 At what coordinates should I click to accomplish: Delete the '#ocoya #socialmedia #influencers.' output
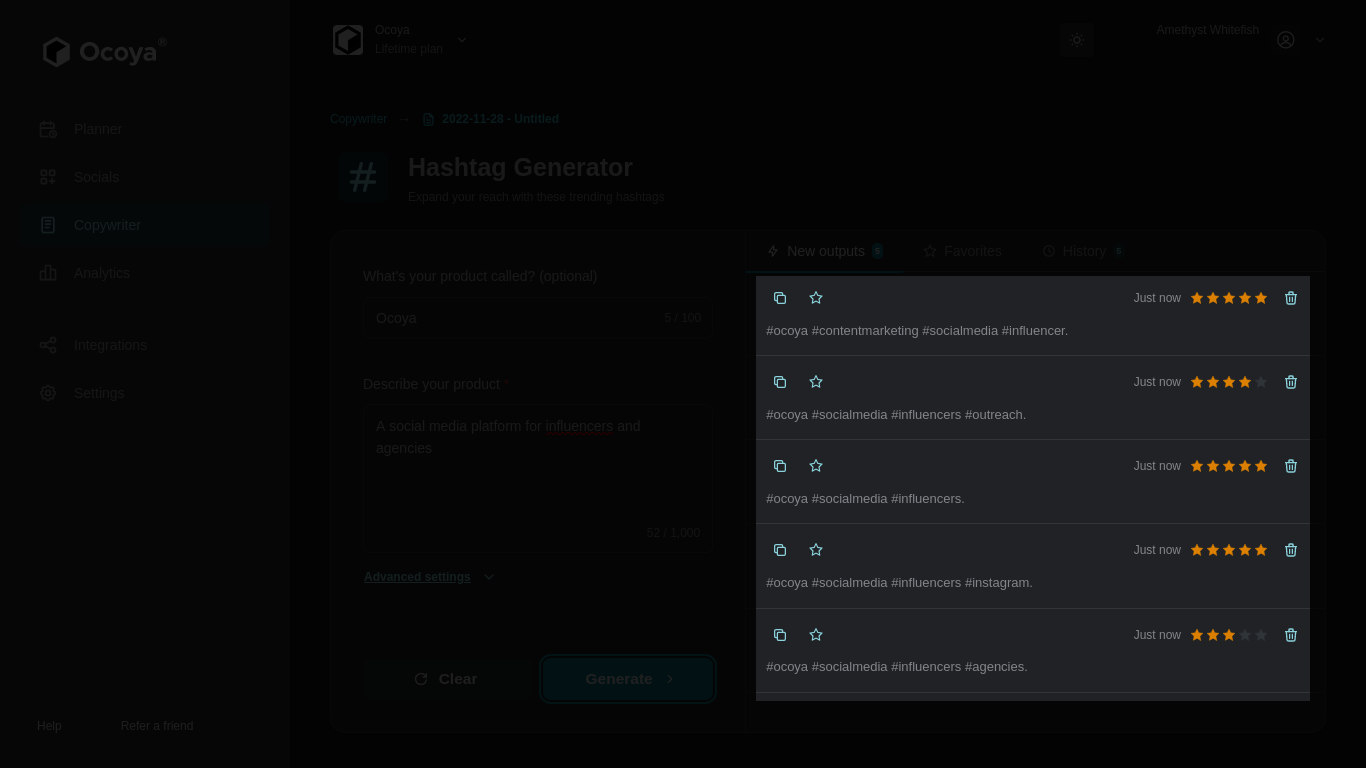click(x=1291, y=466)
